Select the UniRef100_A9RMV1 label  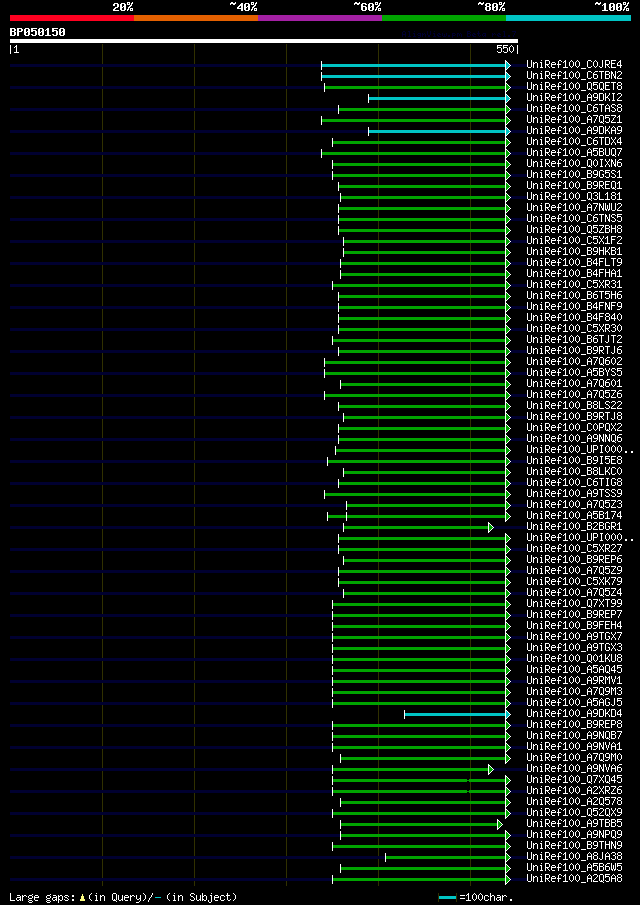click(574, 680)
